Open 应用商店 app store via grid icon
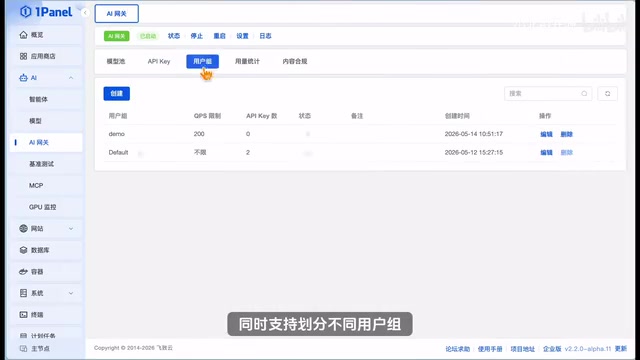The height and width of the screenshot is (360, 640). pyautogui.click(x=23, y=56)
